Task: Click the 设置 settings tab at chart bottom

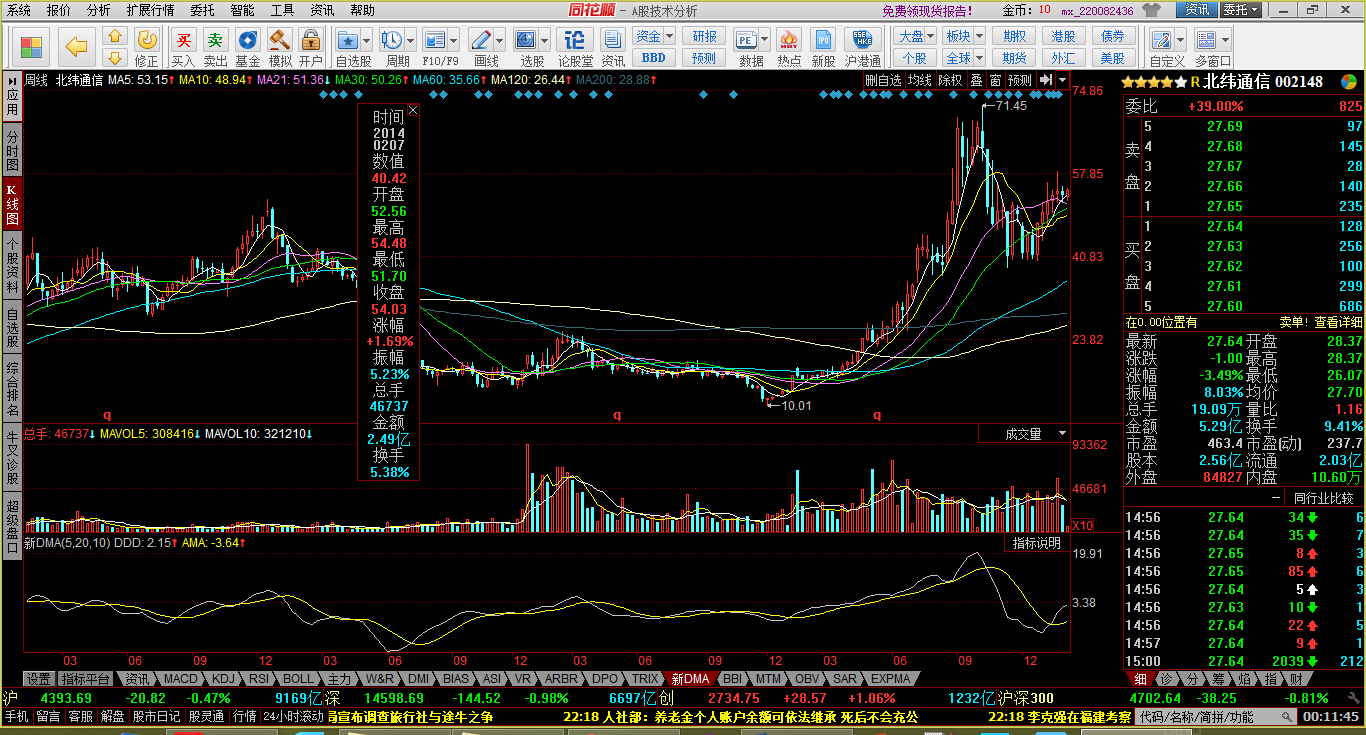Action: 38,678
